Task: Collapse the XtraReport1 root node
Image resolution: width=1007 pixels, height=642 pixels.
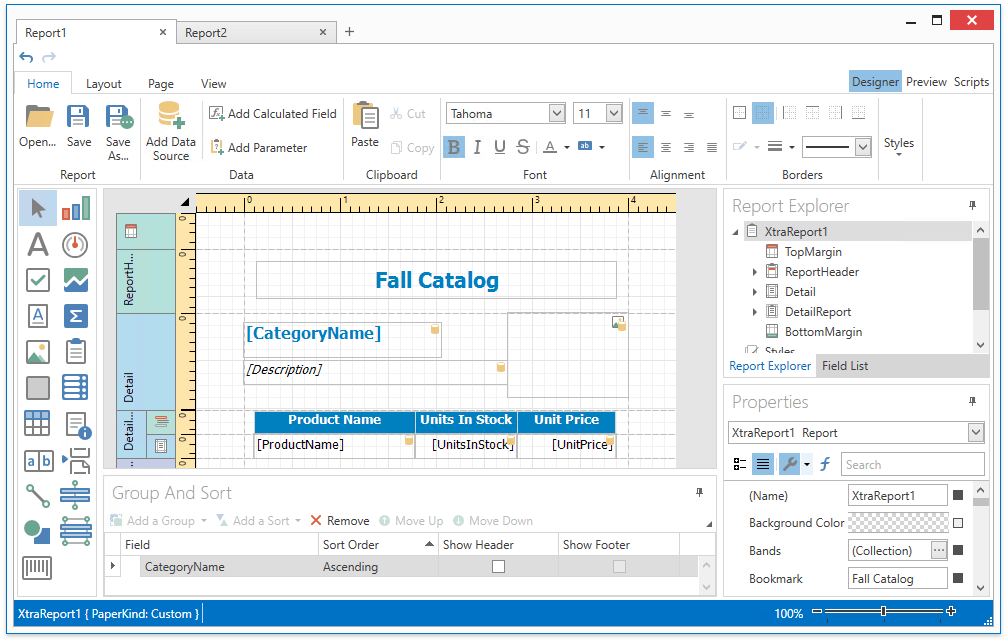Action: 735,232
